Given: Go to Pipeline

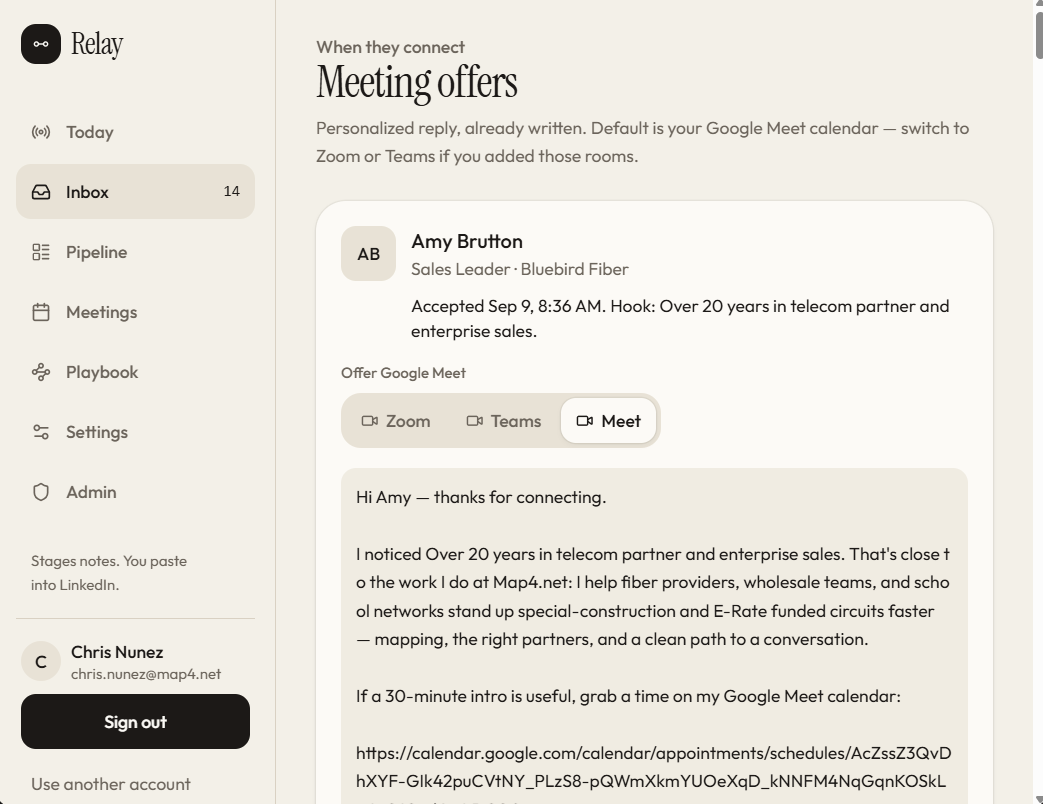Looking at the screenshot, I should pyautogui.click(x=136, y=252).
